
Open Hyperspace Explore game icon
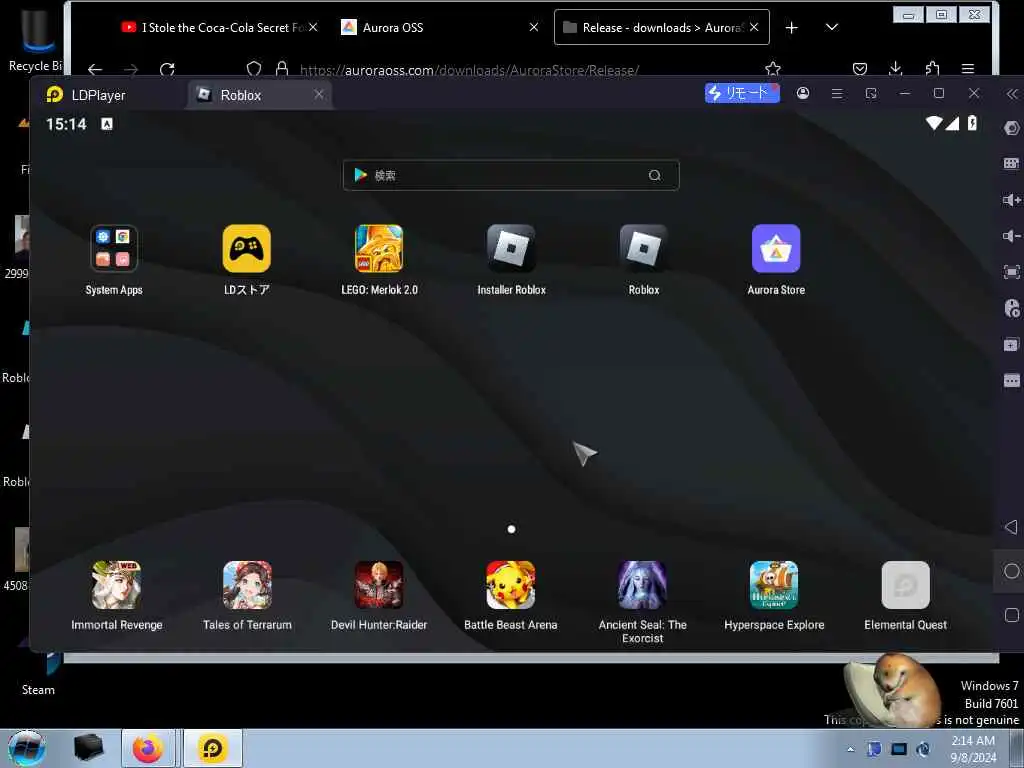click(x=774, y=585)
